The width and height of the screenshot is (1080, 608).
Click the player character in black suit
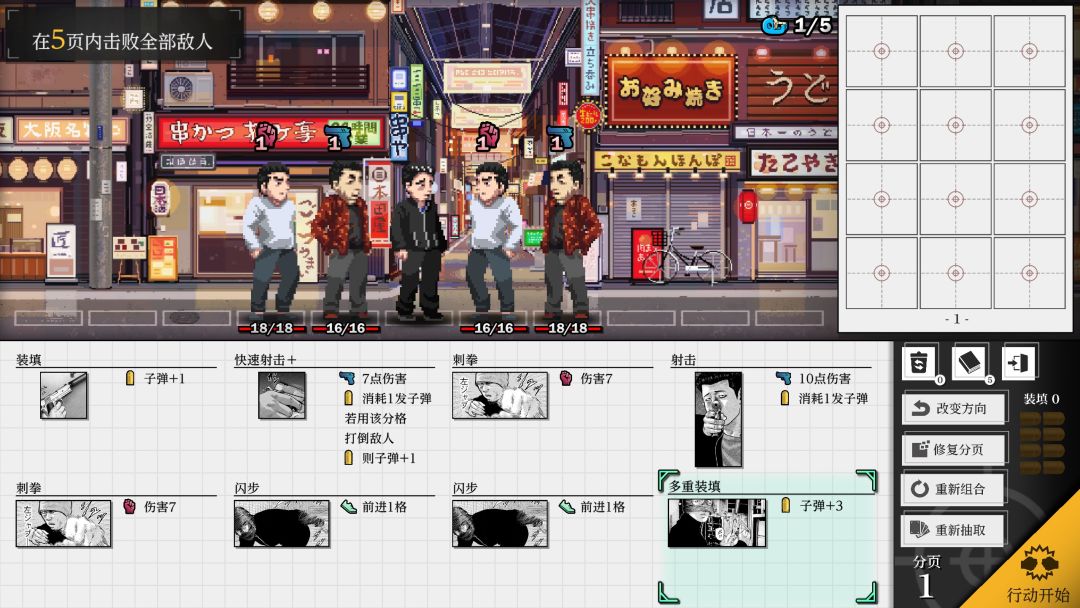(419, 242)
